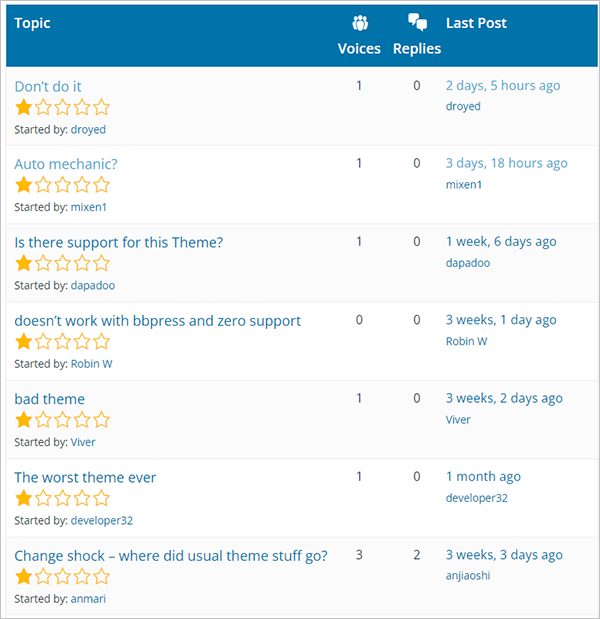This screenshot has height=619, width=600.
Task: Click star rating under "The worst theme ever"
Action: tap(62, 498)
